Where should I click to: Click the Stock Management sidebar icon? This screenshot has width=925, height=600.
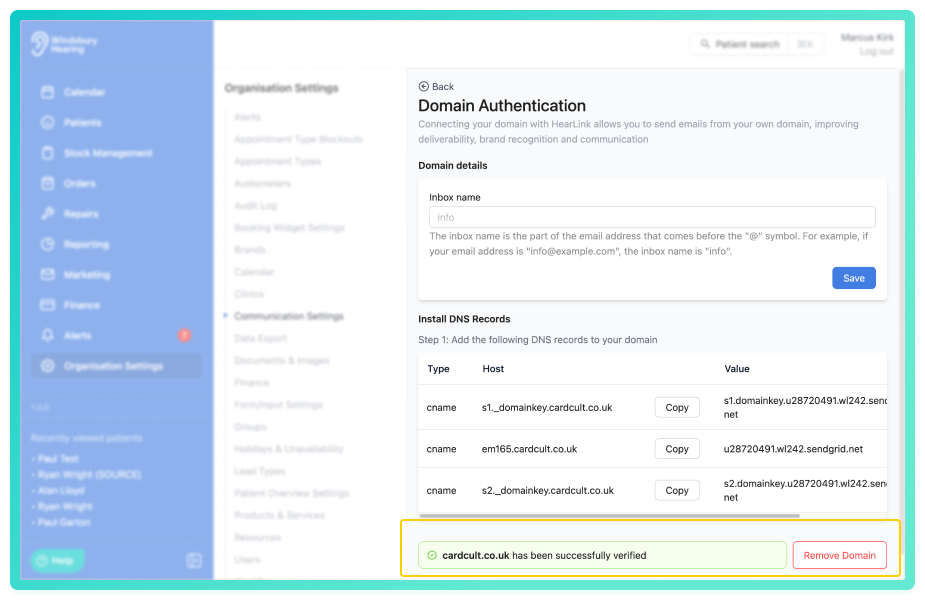(x=48, y=153)
